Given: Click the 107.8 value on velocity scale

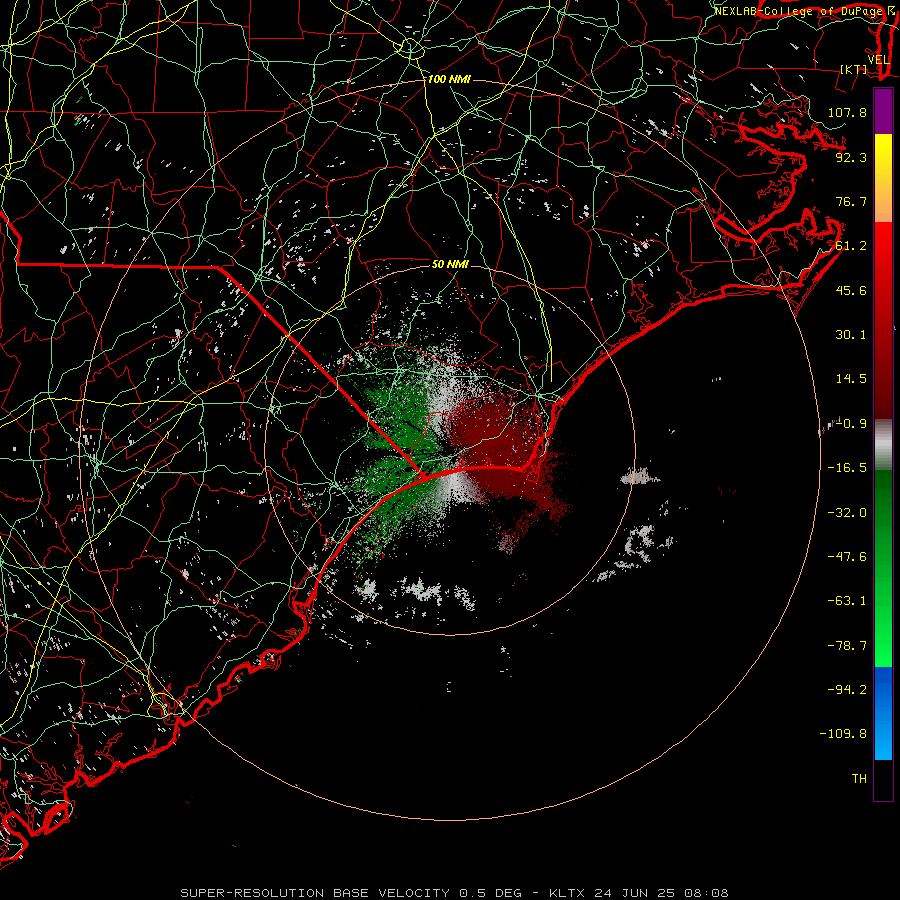Looking at the screenshot, I should [847, 112].
